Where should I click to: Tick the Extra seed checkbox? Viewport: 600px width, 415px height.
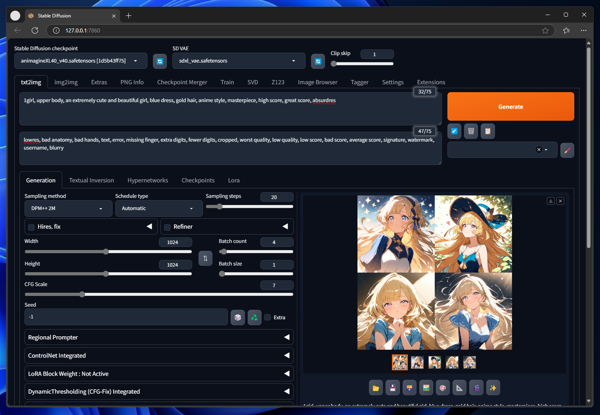pyautogui.click(x=267, y=317)
